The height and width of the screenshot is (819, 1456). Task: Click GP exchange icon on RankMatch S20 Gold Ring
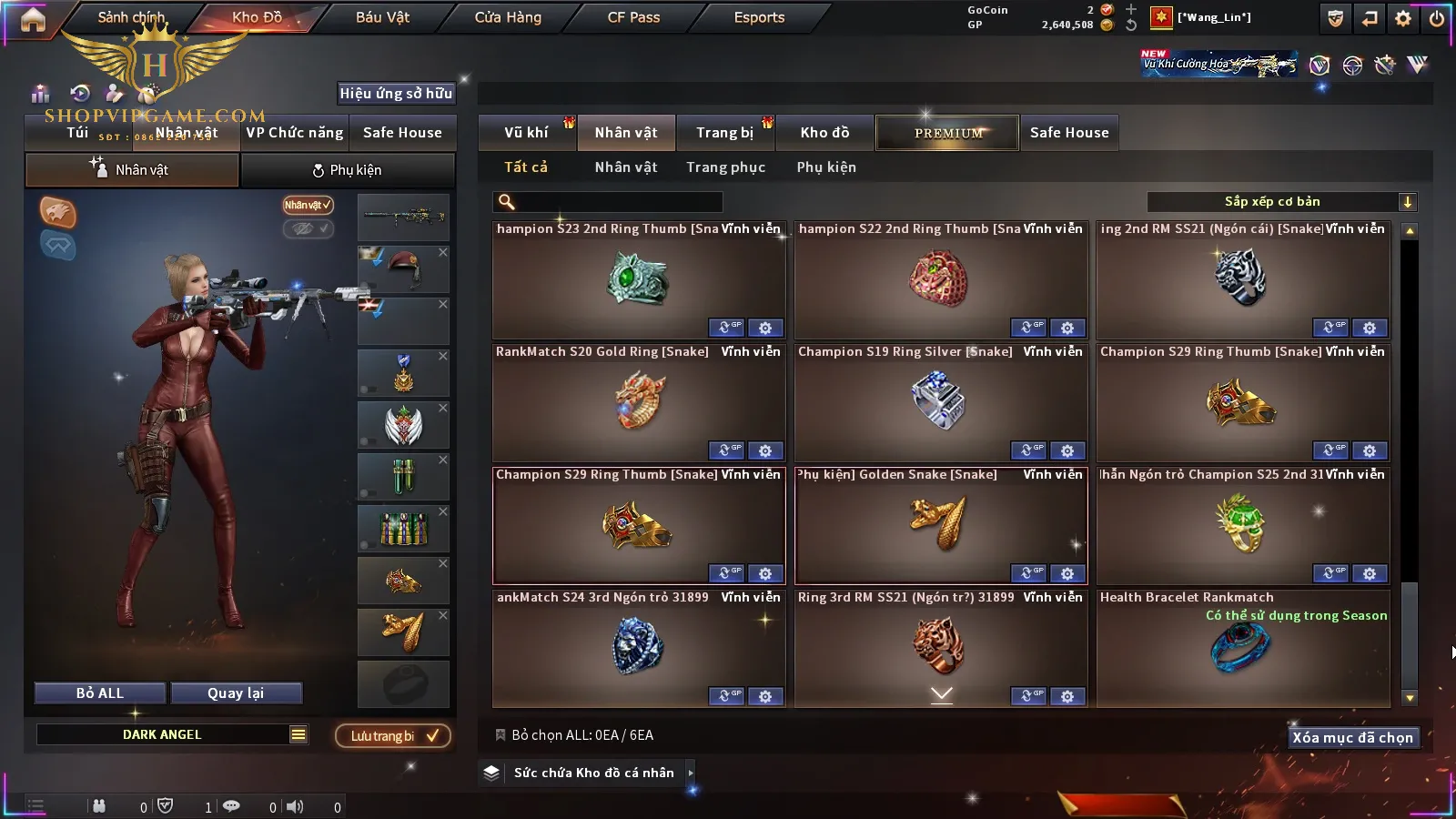(726, 450)
